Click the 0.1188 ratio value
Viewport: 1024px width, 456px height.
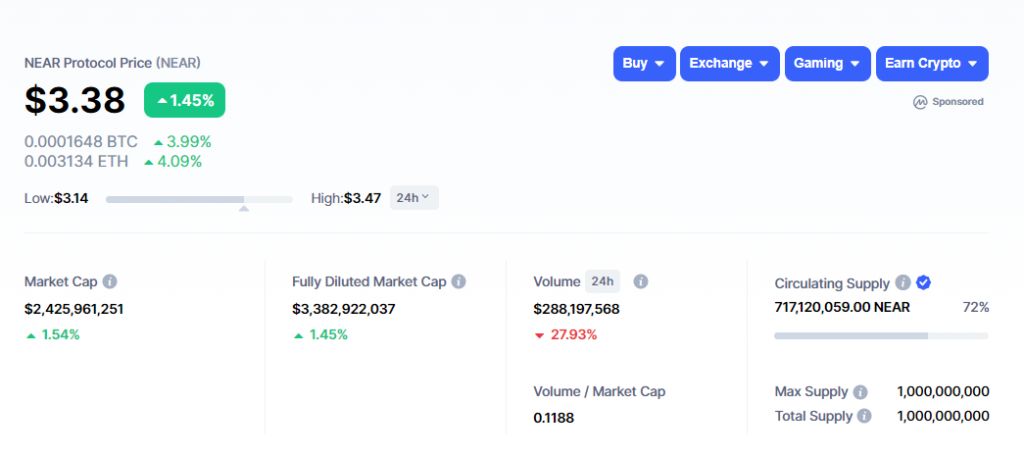tap(554, 418)
